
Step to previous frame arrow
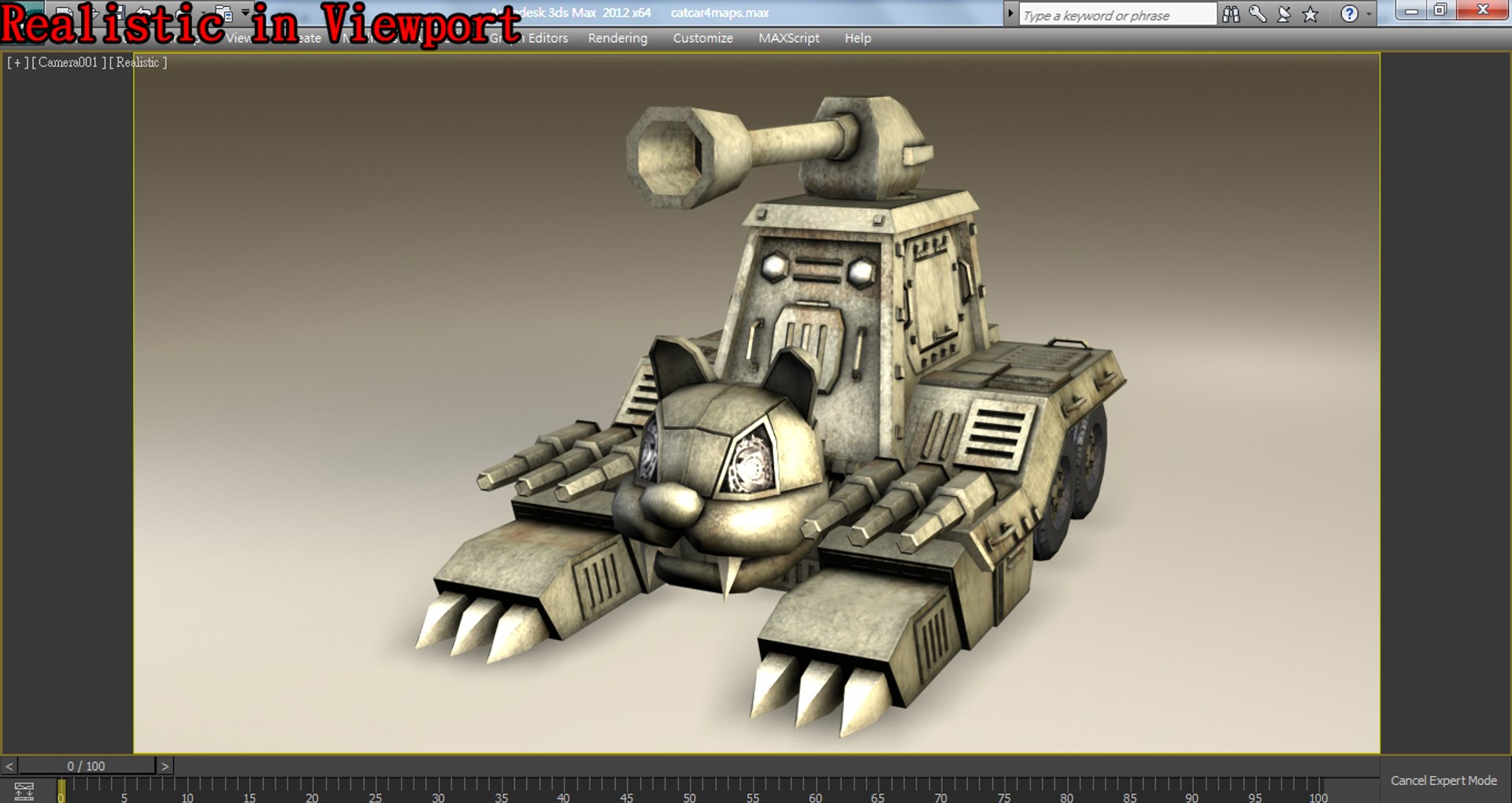click(9, 766)
